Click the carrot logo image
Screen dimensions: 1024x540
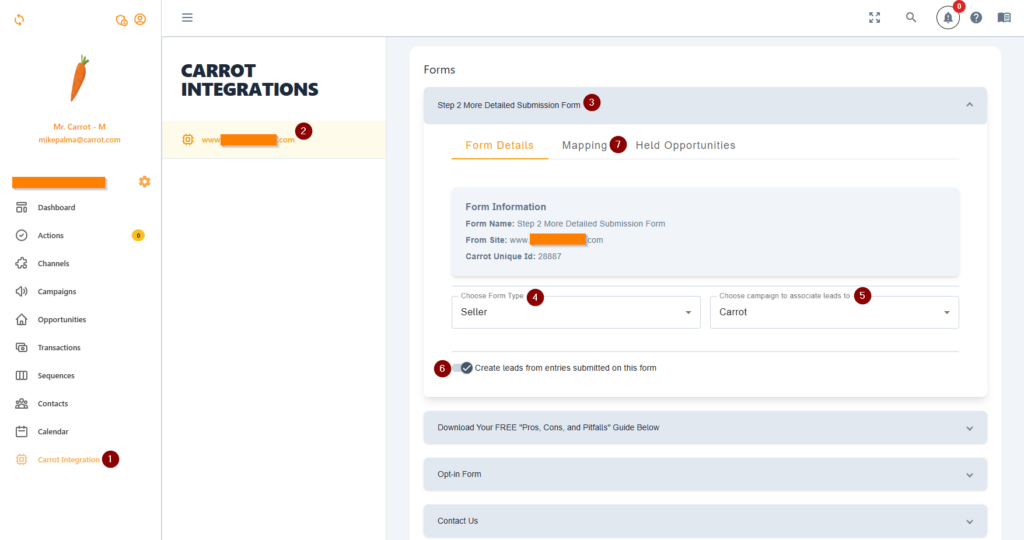click(79, 78)
